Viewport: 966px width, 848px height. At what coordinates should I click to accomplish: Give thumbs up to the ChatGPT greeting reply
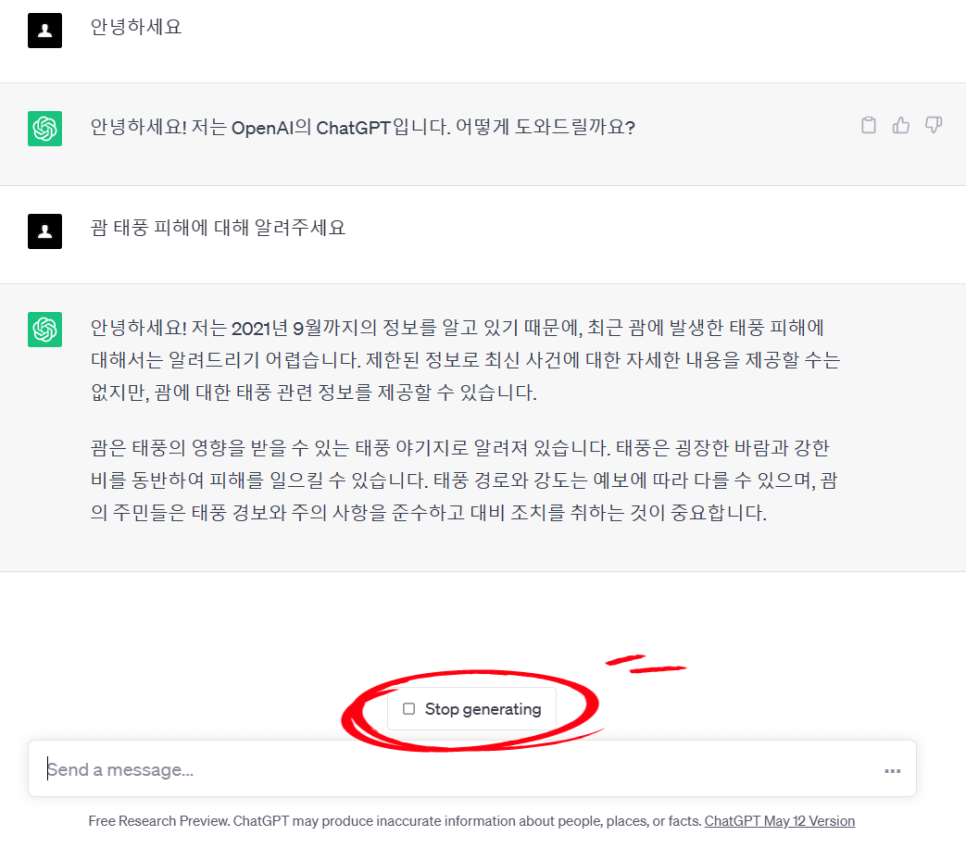pyautogui.click(x=901, y=126)
